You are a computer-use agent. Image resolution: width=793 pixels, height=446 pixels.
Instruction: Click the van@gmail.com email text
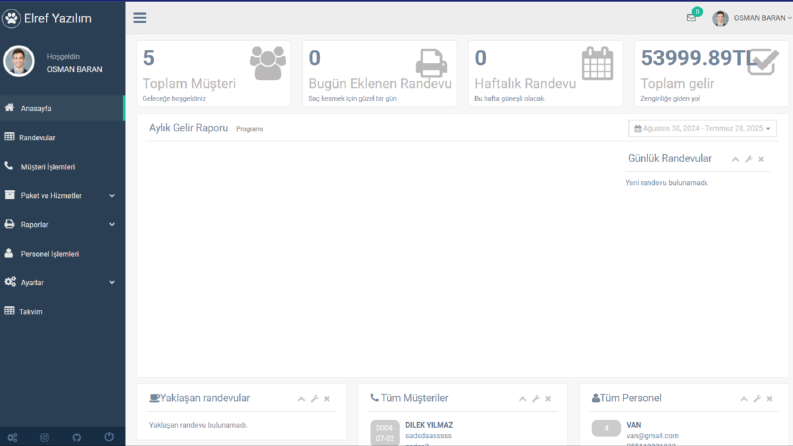(x=652, y=435)
